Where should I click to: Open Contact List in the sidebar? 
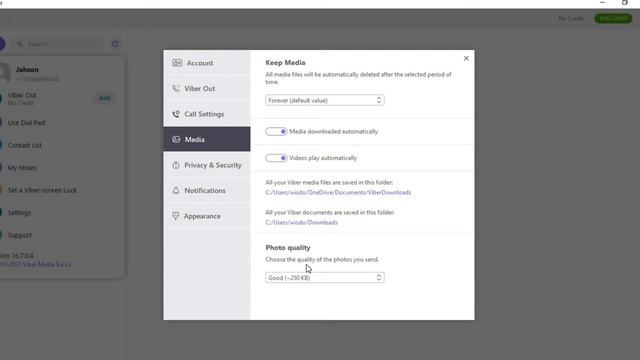[24, 145]
